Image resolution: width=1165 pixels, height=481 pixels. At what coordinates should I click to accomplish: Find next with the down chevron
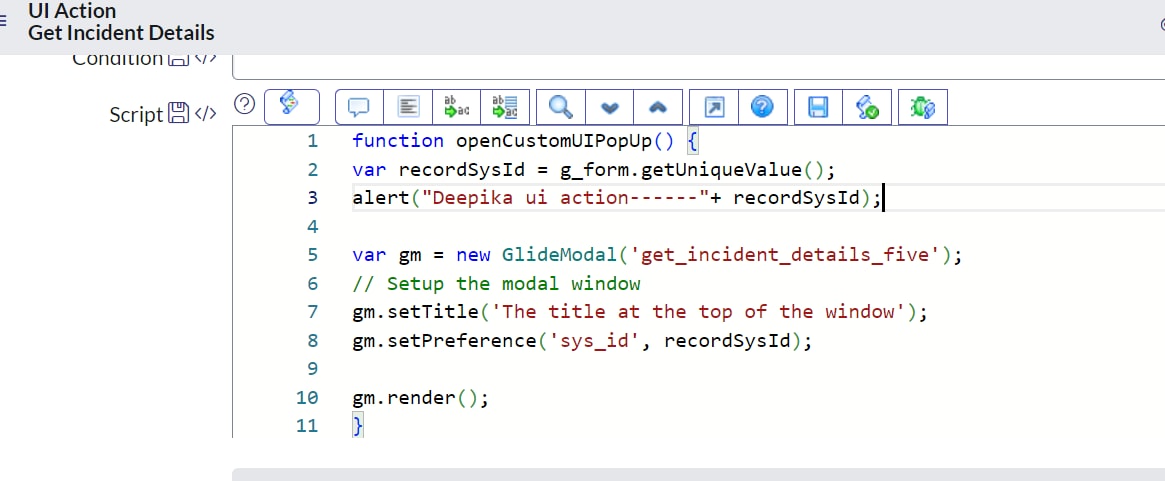[609, 107]
